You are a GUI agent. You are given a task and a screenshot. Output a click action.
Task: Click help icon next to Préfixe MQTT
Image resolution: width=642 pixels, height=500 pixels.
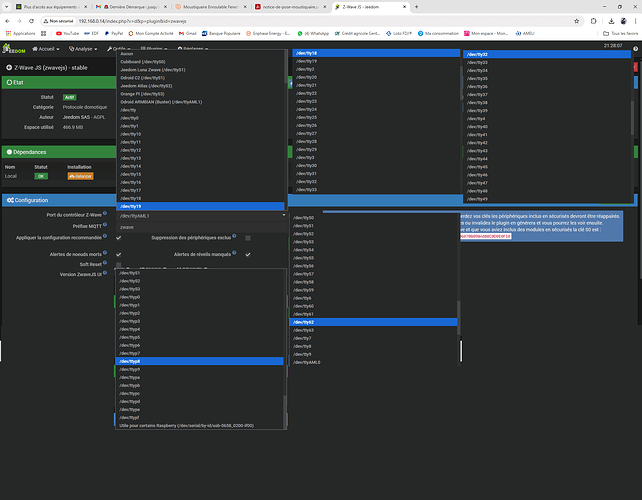click(105, 224)
